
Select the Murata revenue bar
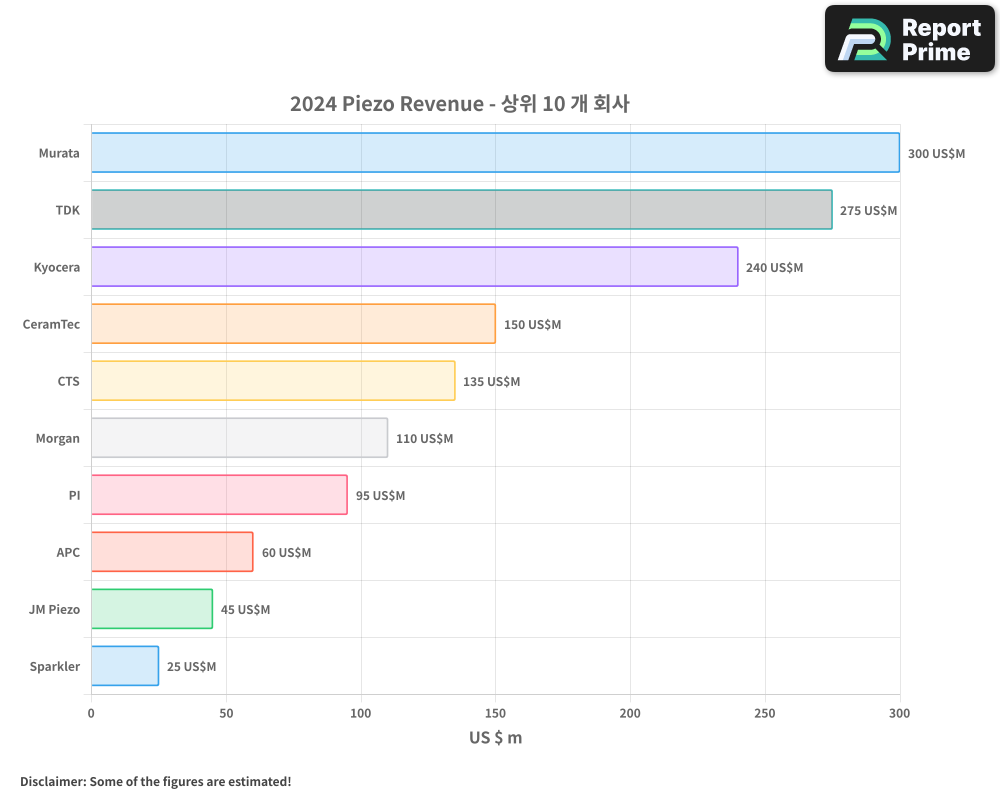click(495, 153)
